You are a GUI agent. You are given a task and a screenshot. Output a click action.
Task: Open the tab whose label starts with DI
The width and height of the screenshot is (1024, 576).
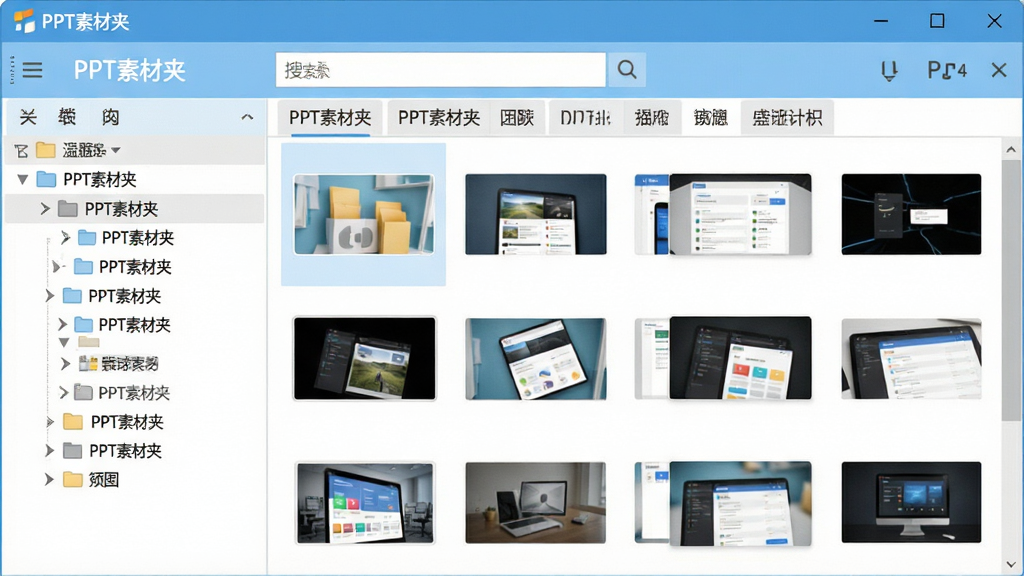coord(586,118)
